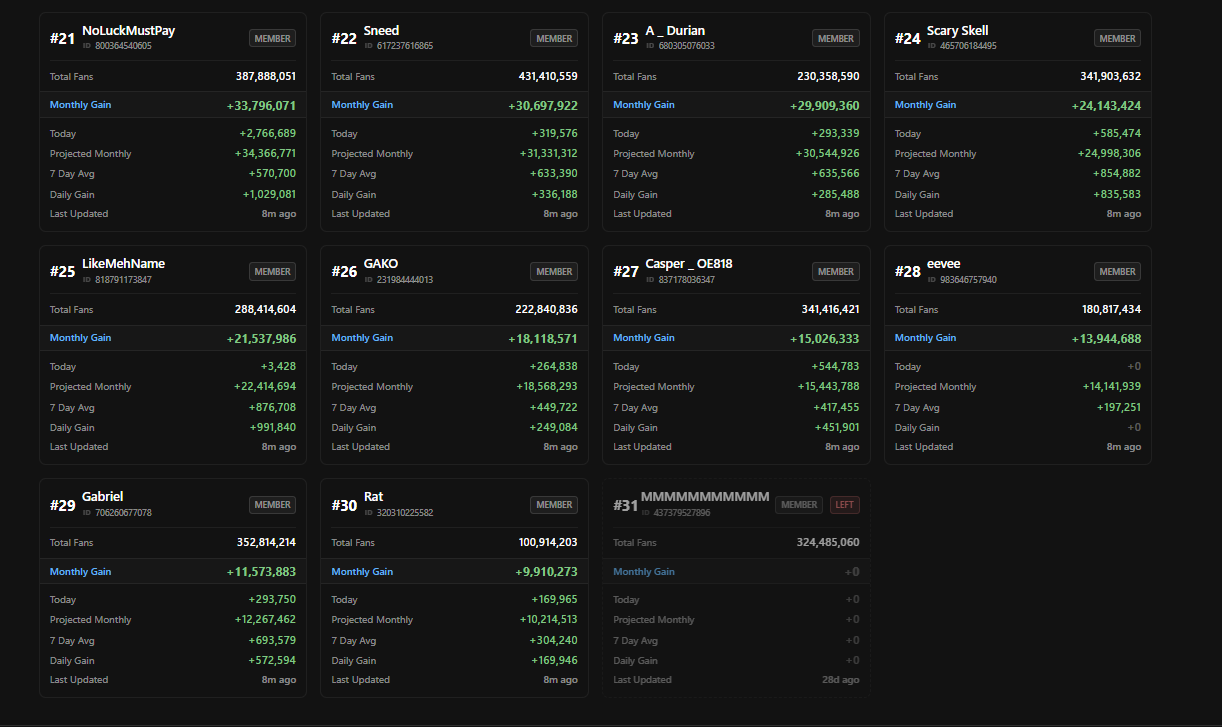
Task: Click ID number 231984444013
Action: click(x=405, y=279)
